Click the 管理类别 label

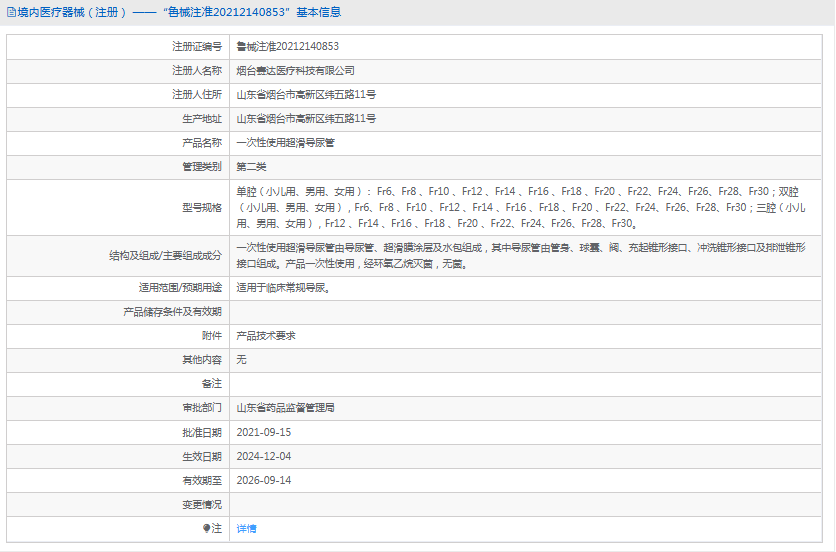click(x=202, y=166)
